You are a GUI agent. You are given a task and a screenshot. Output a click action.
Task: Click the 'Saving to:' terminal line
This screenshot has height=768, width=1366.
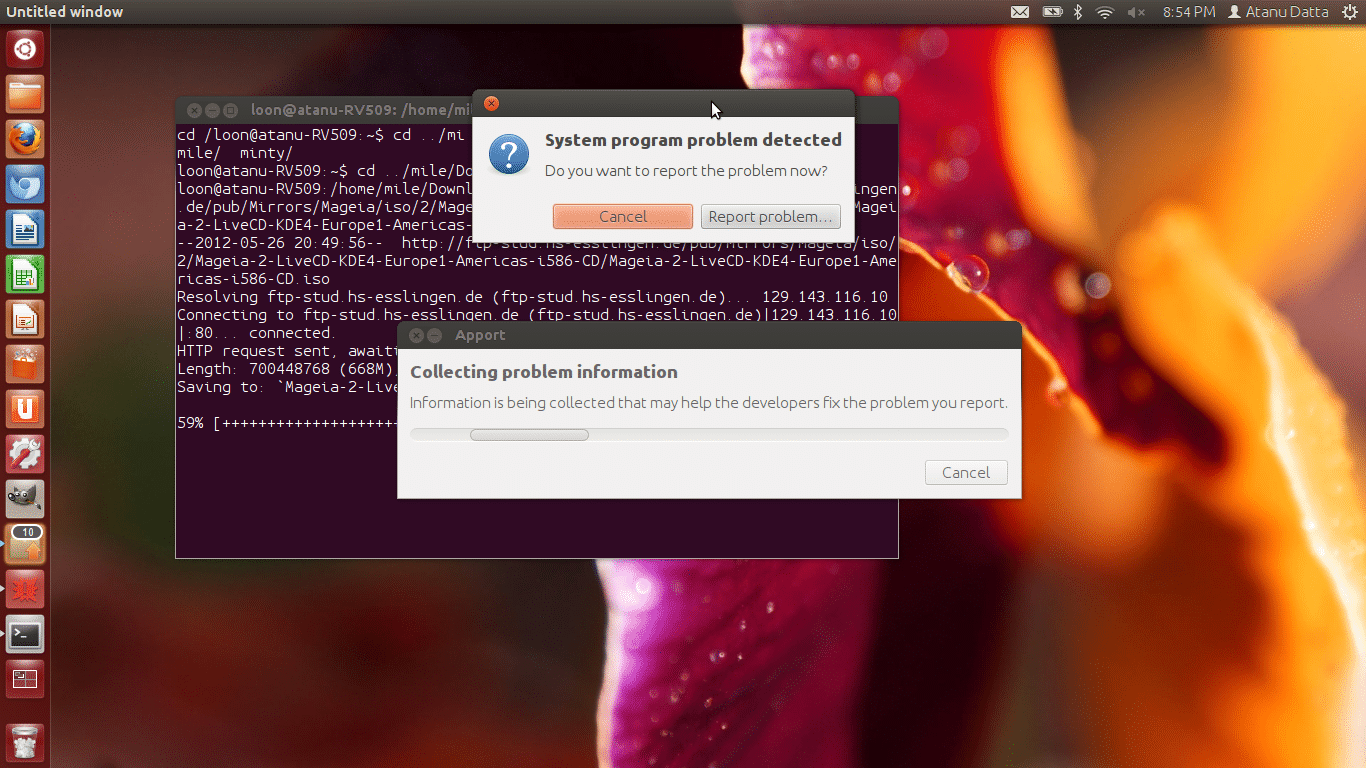pyautogui.click(x=288, y=387)
